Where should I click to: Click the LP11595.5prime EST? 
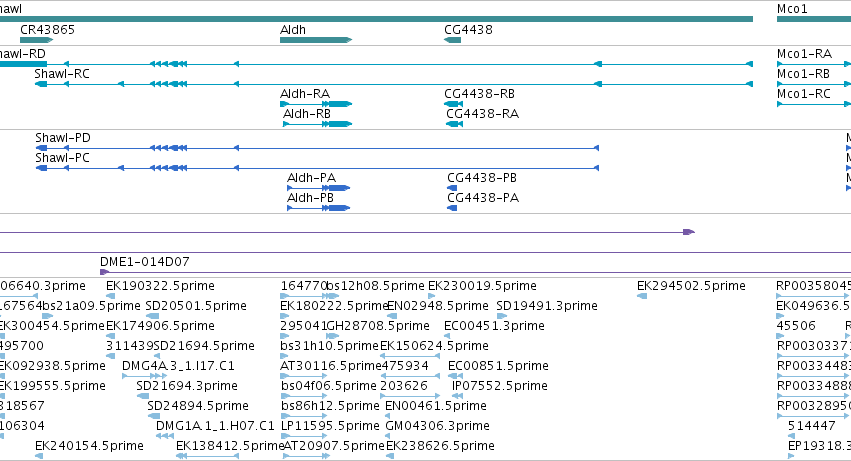(330, 426)
